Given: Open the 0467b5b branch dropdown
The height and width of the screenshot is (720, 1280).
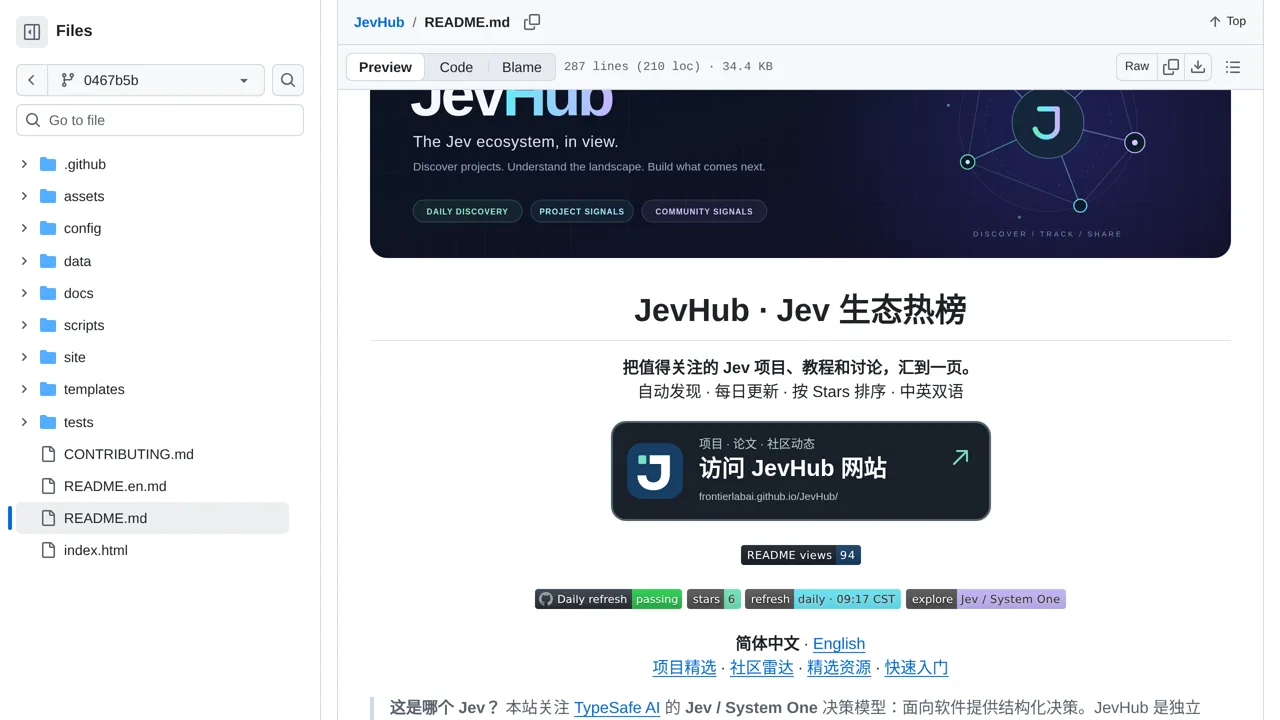Looking at the screenshot, I should click(156, 80).
